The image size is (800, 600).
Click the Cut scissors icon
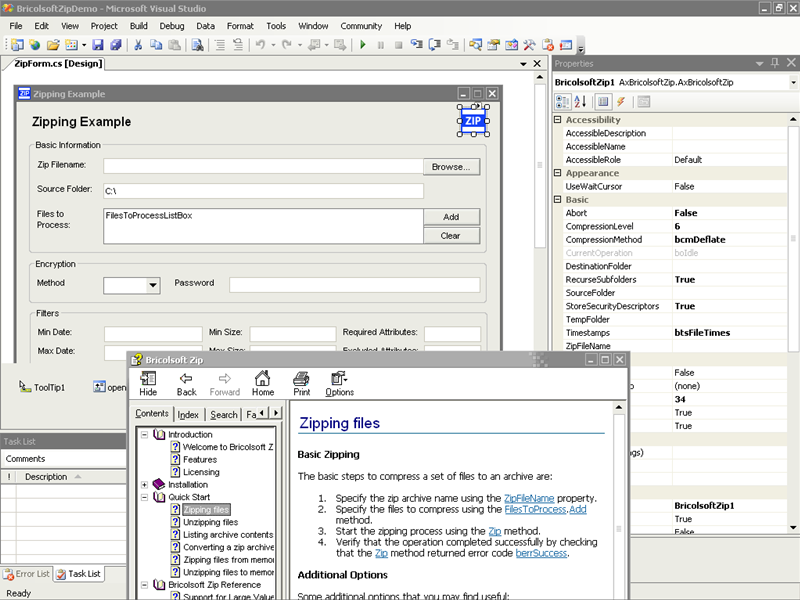138,45
